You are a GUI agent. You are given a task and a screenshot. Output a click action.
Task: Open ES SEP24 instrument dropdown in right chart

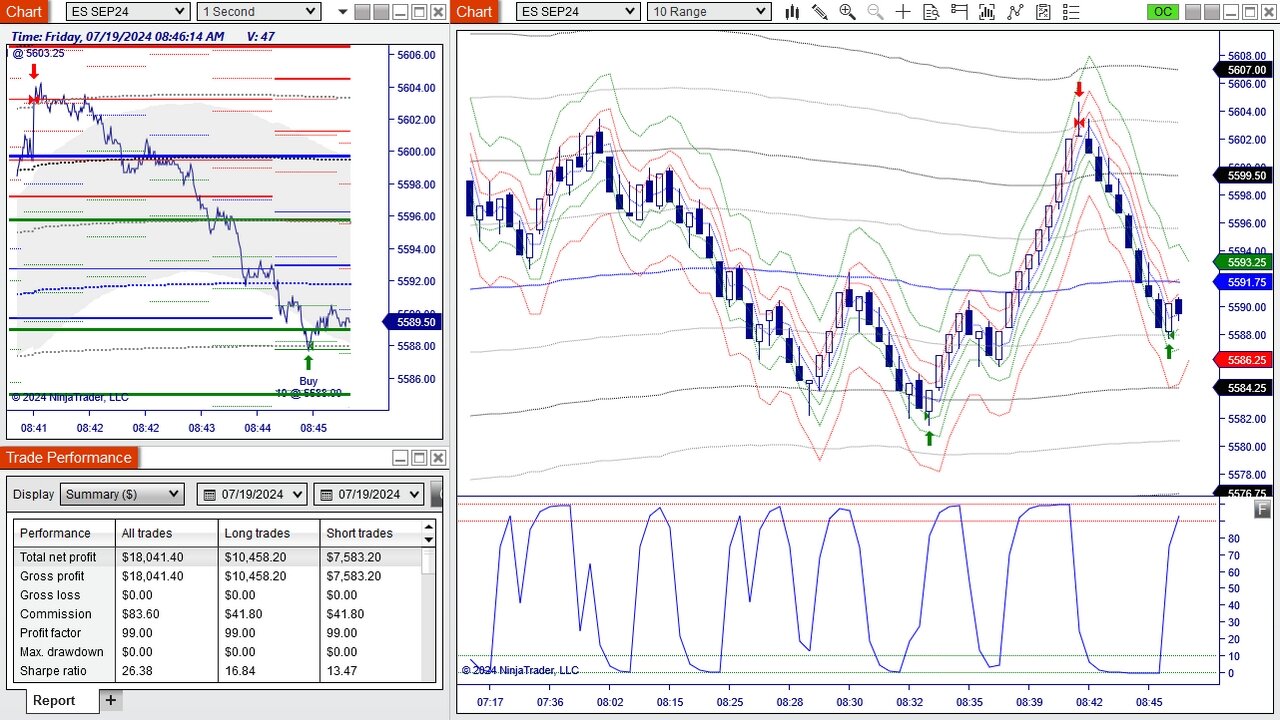[578, 12]
